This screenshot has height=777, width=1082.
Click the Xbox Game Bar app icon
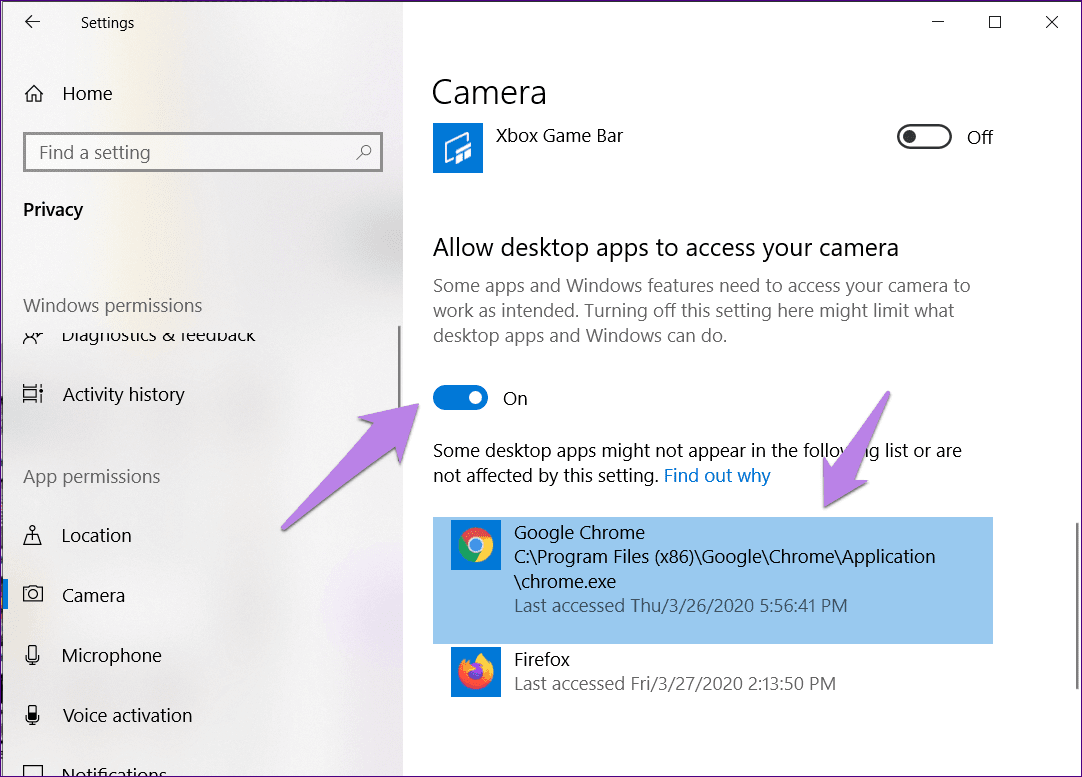pos(458,147)
